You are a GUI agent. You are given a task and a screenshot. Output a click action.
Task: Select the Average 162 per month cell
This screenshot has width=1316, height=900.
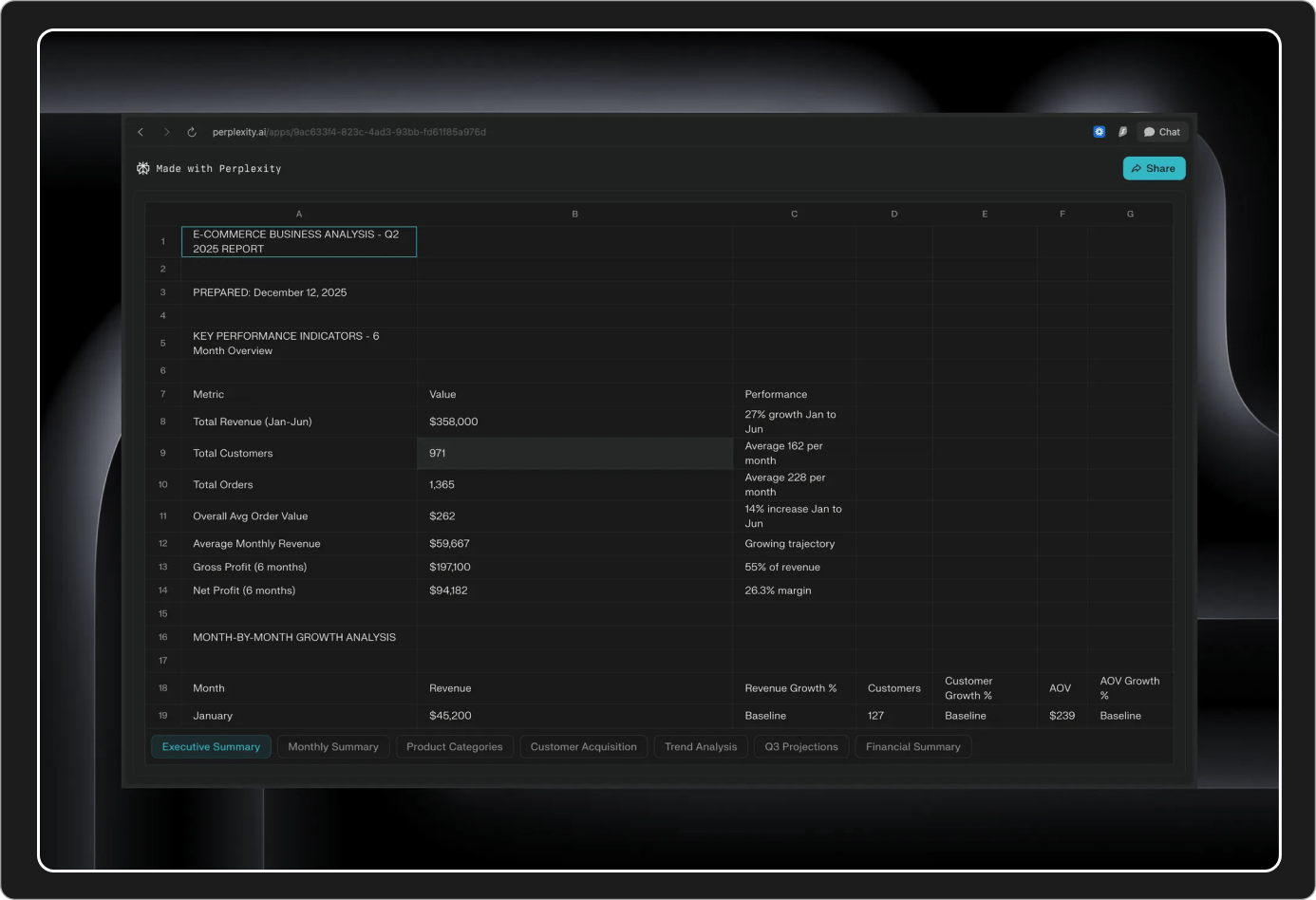tap(795, 453)
